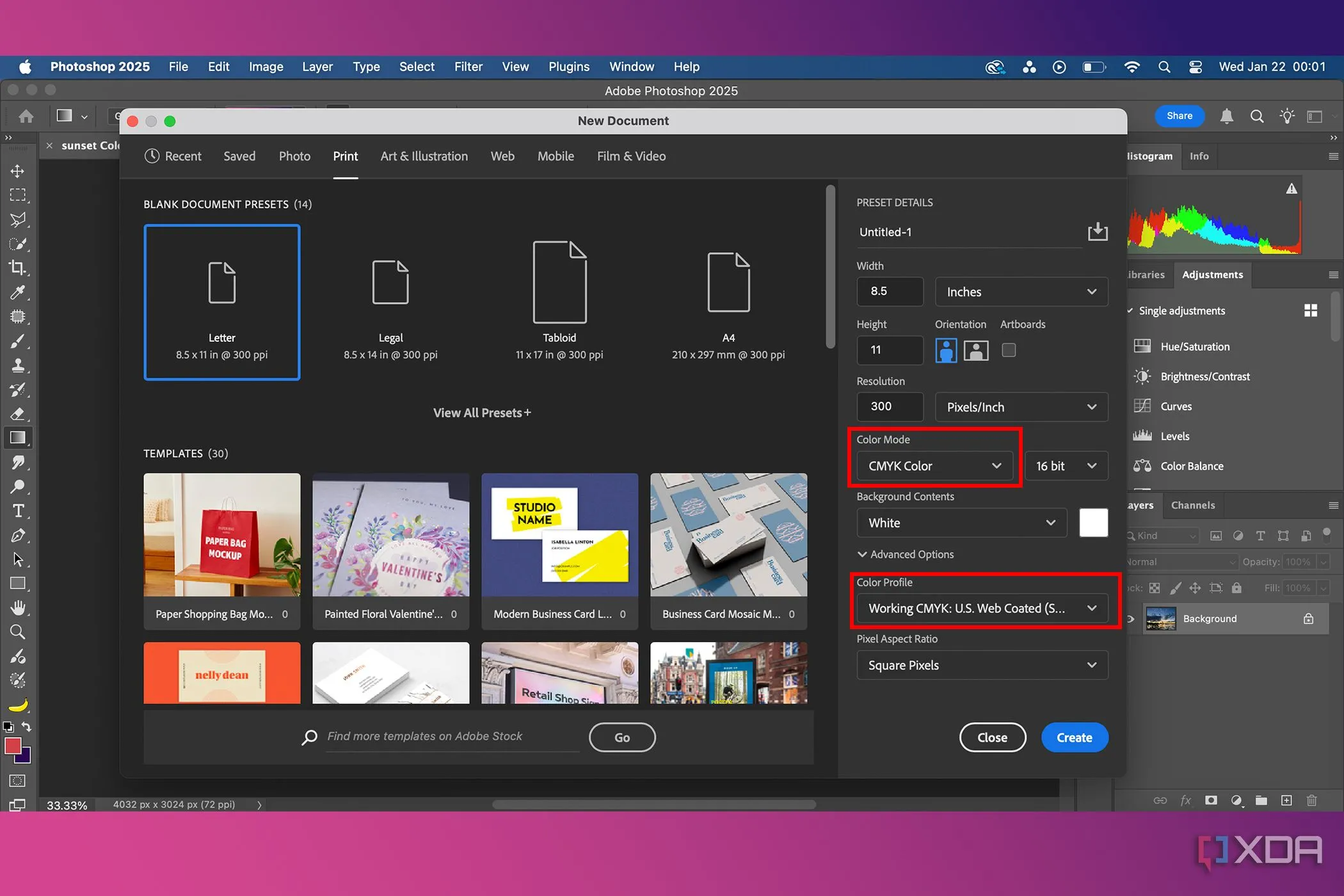Select the Zoom tool in toolbar
Screen dimensions: 1344x896
coord(17,632)
